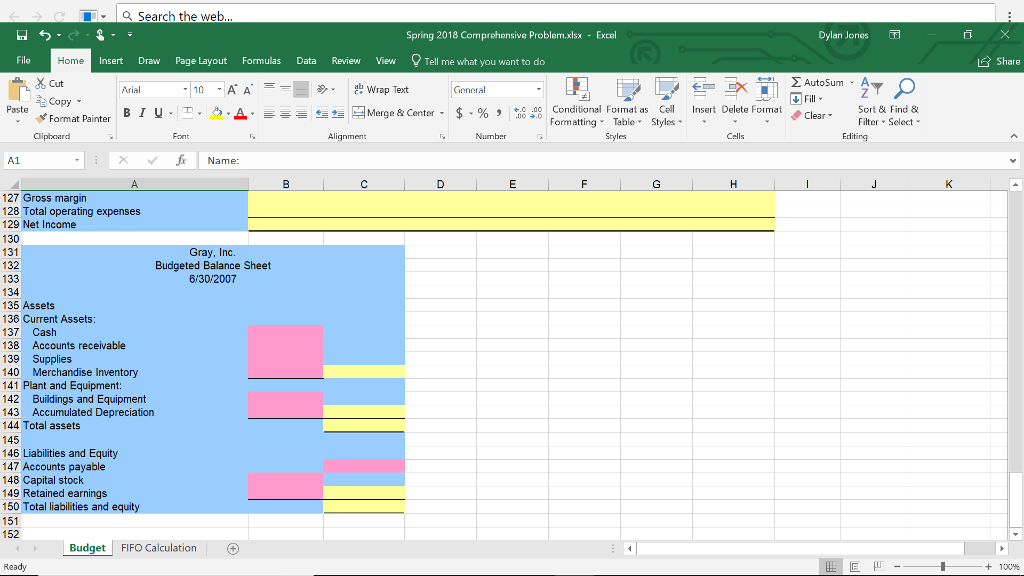Open Sort & Filter menu
This screenshot has width=1024, height=576.
(x=872, y=102)
